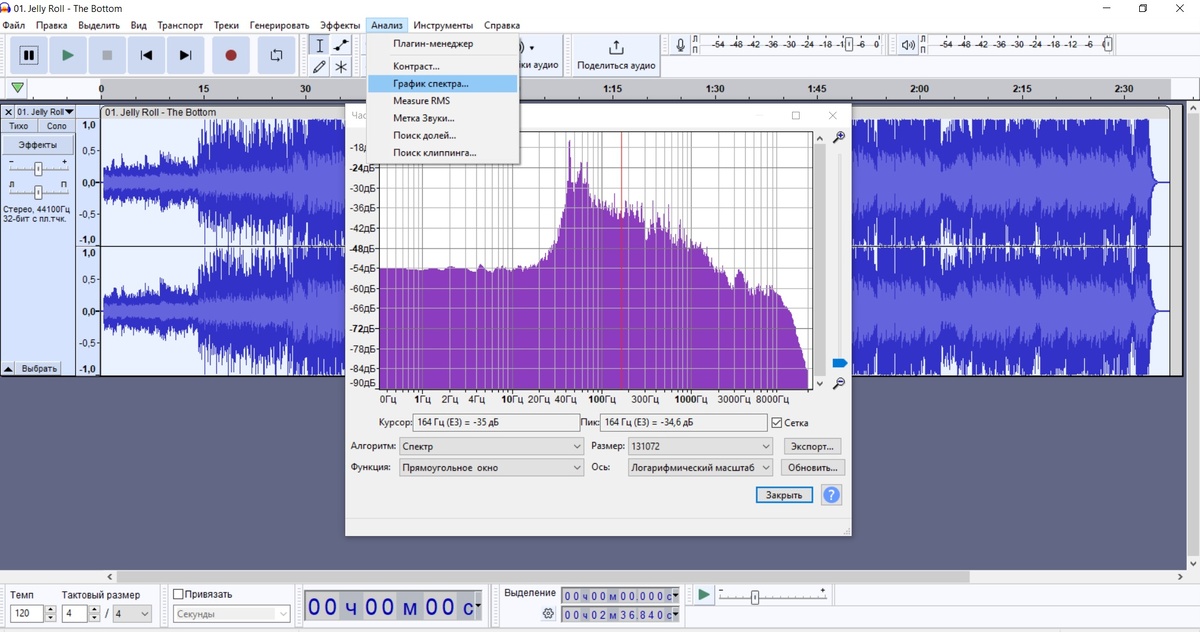Select the Draw pencil tool
This screenshot has width=1200, height=632.
point(319,67)
